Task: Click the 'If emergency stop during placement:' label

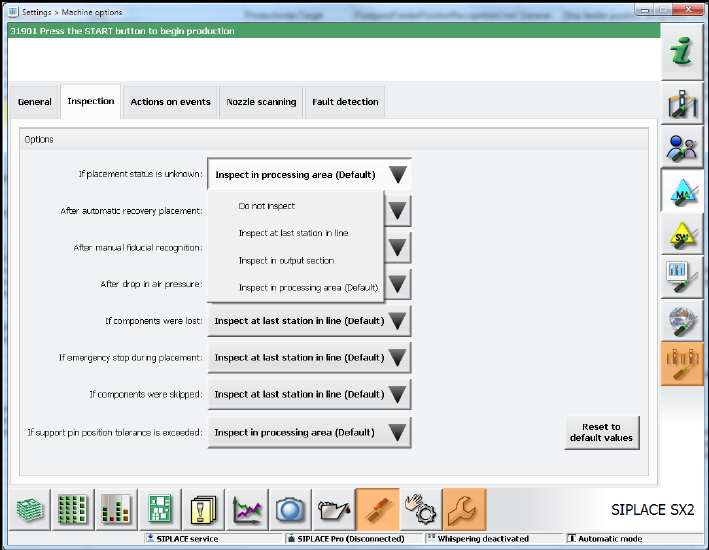Action: [x=131, y=358]
